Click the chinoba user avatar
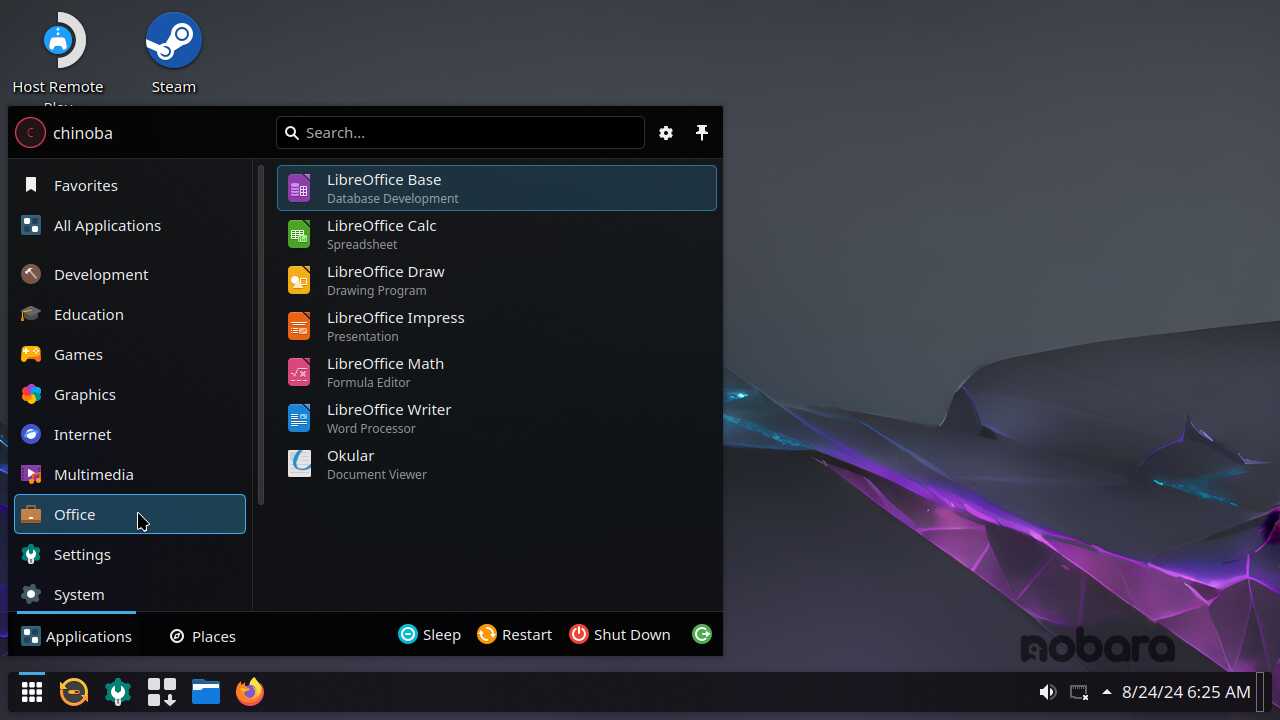Viewport: 1280px width, 720px height. [30, 132]
